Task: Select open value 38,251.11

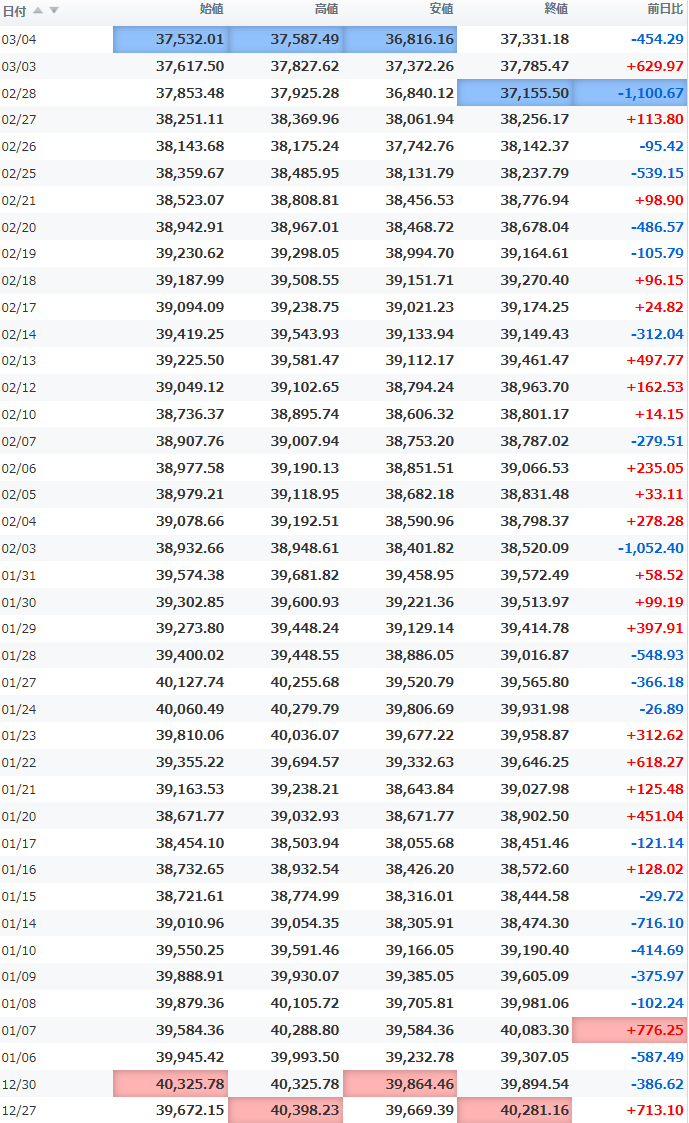Action: [190, 120]
